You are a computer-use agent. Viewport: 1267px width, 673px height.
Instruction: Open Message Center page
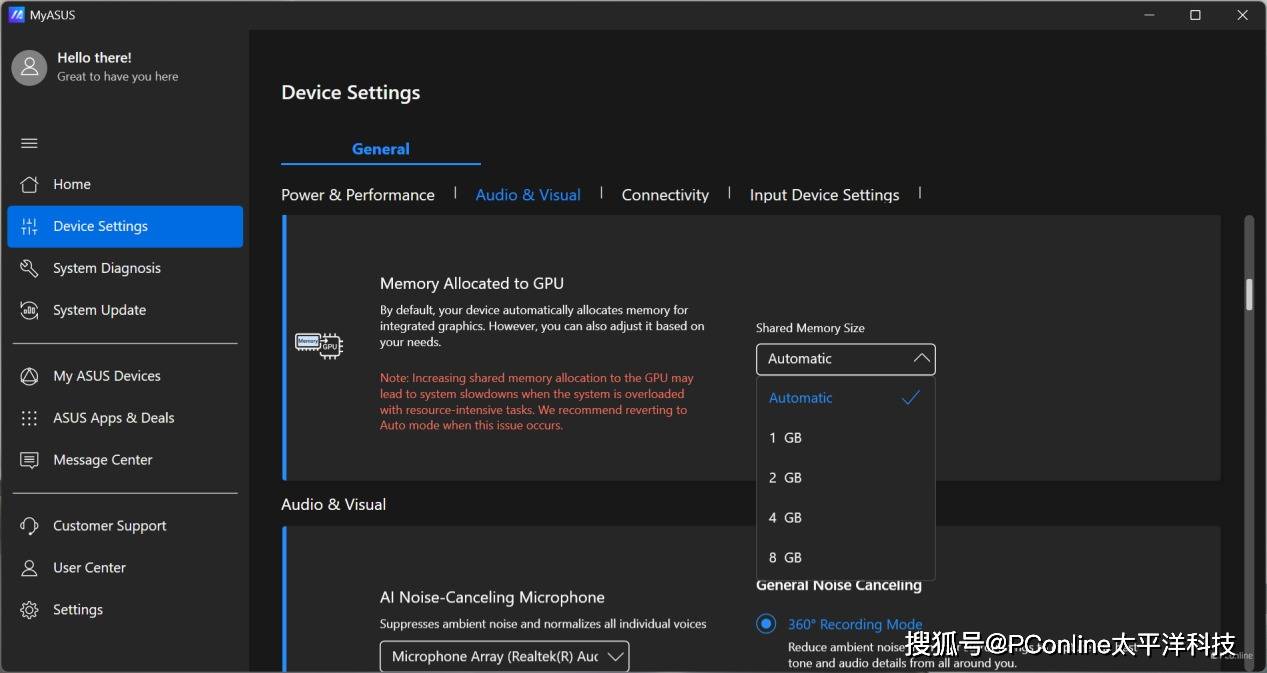(x=125, y=460)
